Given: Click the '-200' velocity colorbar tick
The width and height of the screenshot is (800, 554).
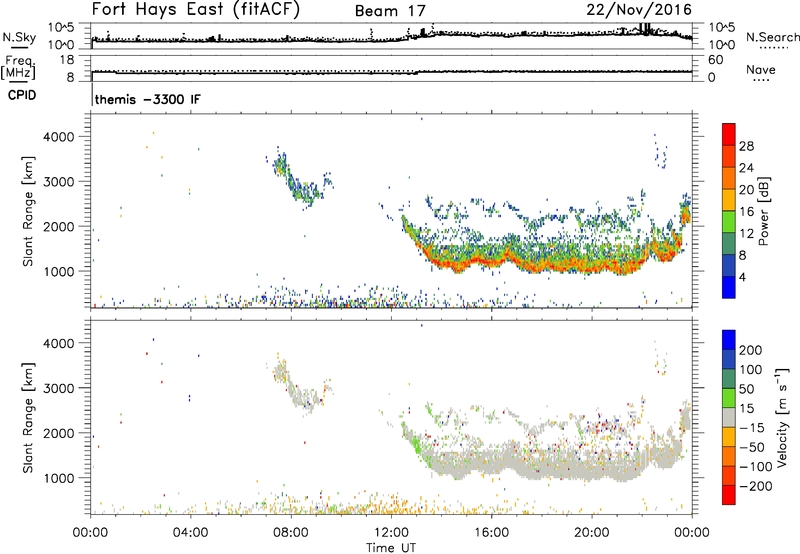Looking at the screenshot, I should (756, 486).
